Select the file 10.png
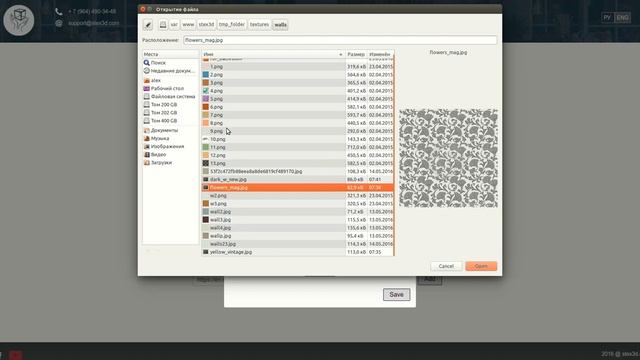Viewport: 640px width, 360px height. (297, 139)
